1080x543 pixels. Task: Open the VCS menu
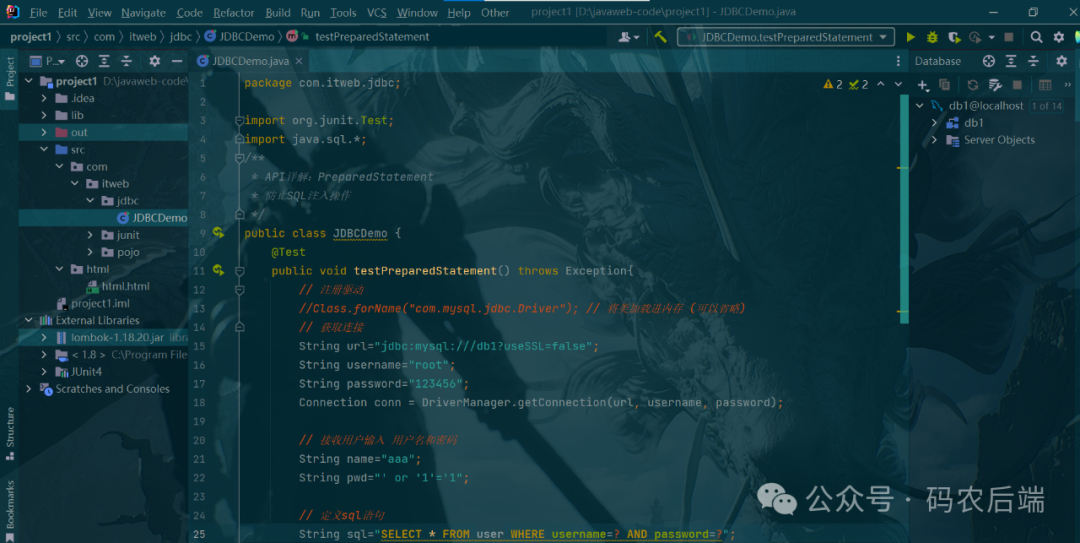[x=377, y=12]
